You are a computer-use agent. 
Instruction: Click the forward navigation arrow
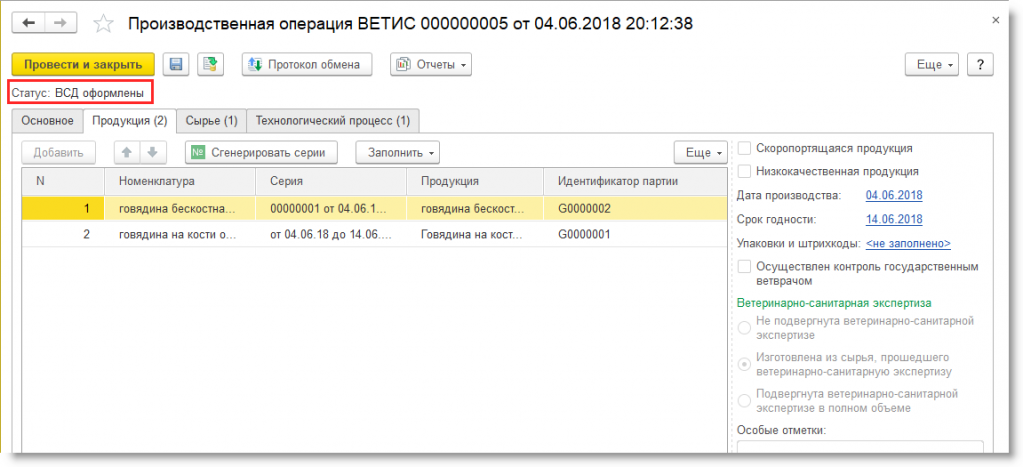click(59, 22)
